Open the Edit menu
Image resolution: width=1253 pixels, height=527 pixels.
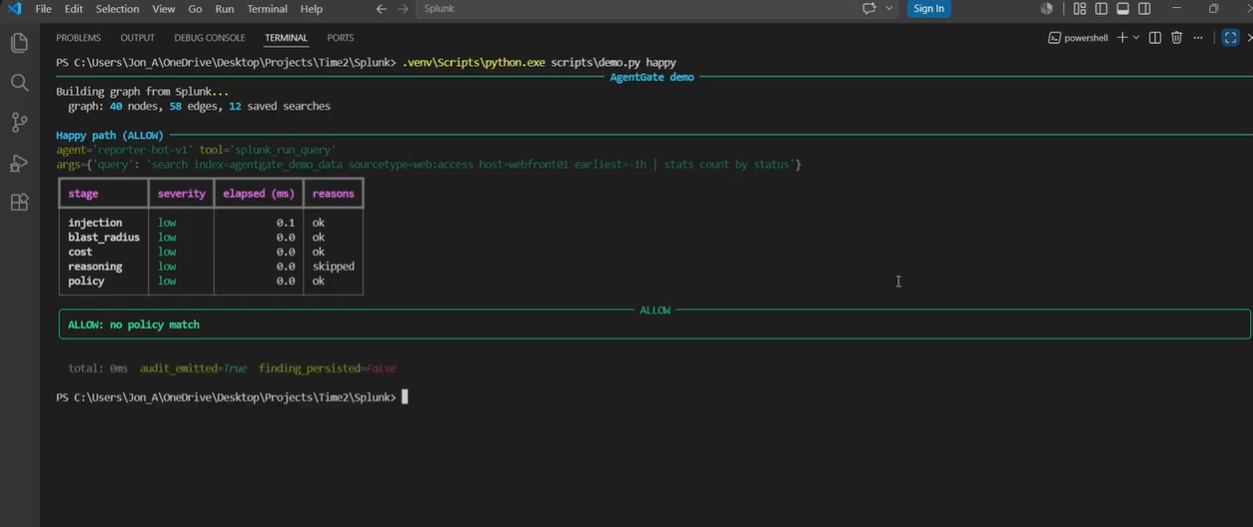(74, 9)
